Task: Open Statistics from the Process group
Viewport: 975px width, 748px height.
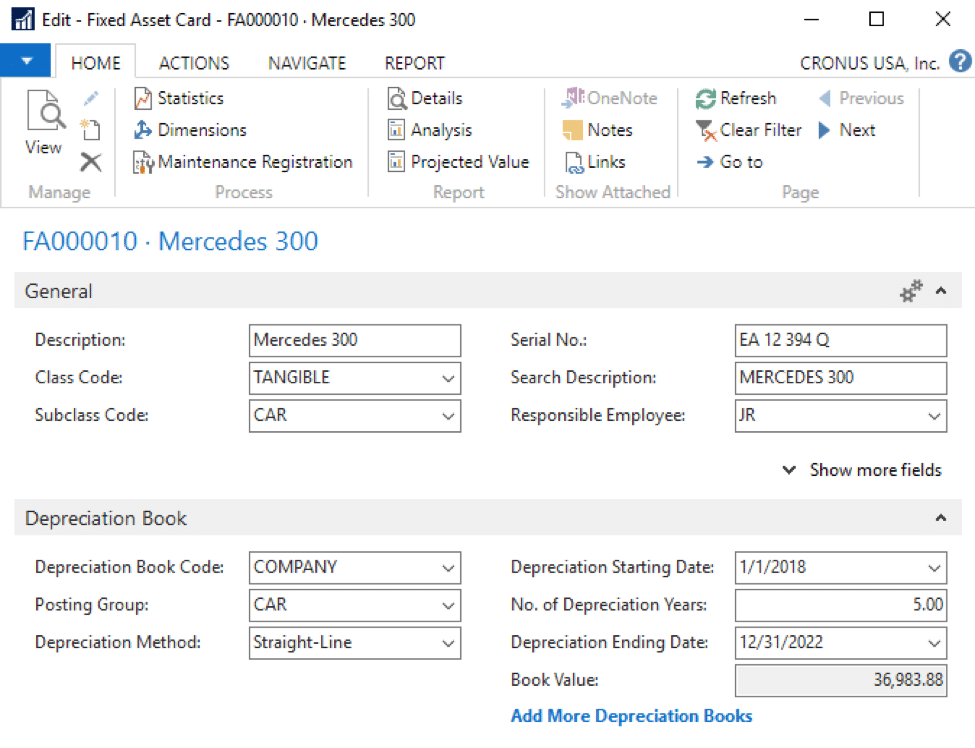Action: pos(179,98)
